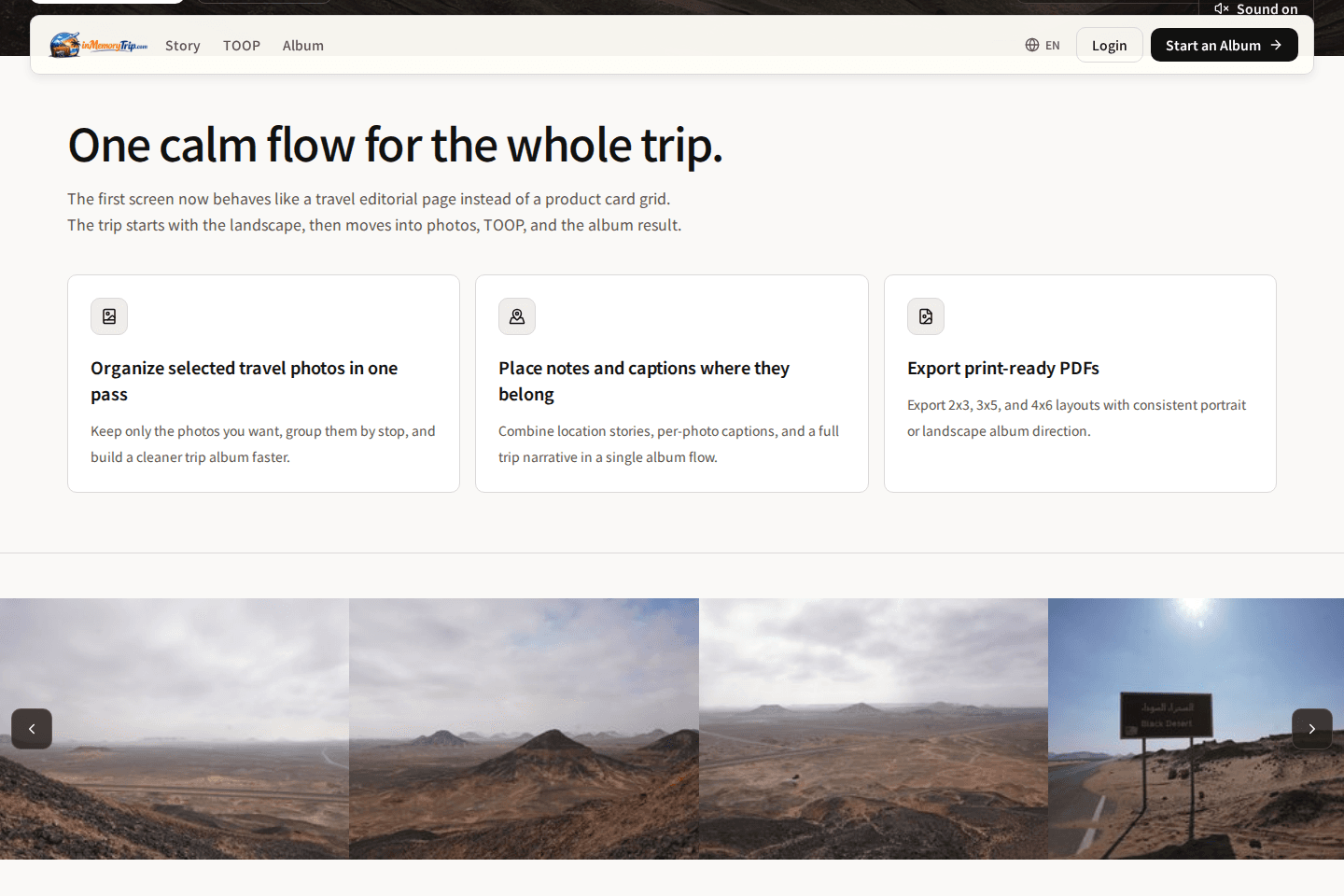This screenshot has width=1344, height=896.
Task: Click the muted speaker icon
Action: pyautogui.click(x=1221, y=8)
